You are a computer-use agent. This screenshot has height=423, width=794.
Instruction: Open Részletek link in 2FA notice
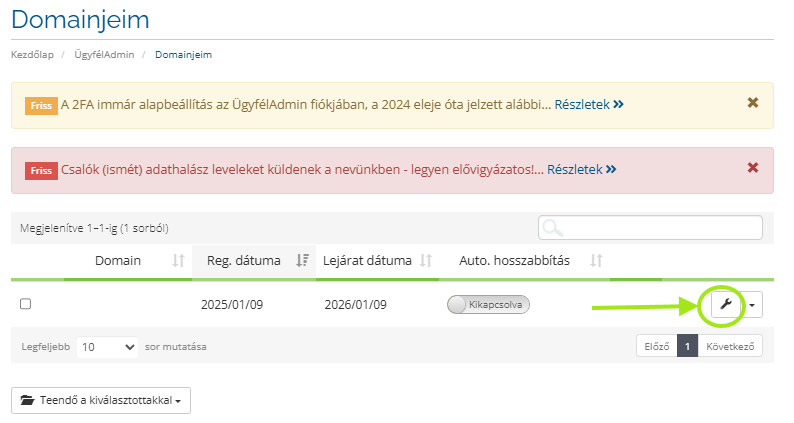[x=589, y=104]
